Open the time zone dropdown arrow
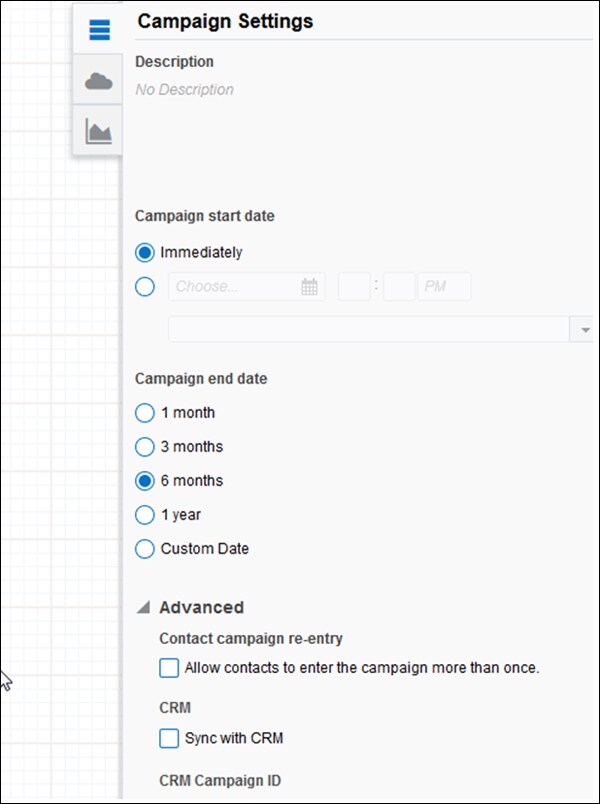This screenshot has width=600, height=804. 583,330
